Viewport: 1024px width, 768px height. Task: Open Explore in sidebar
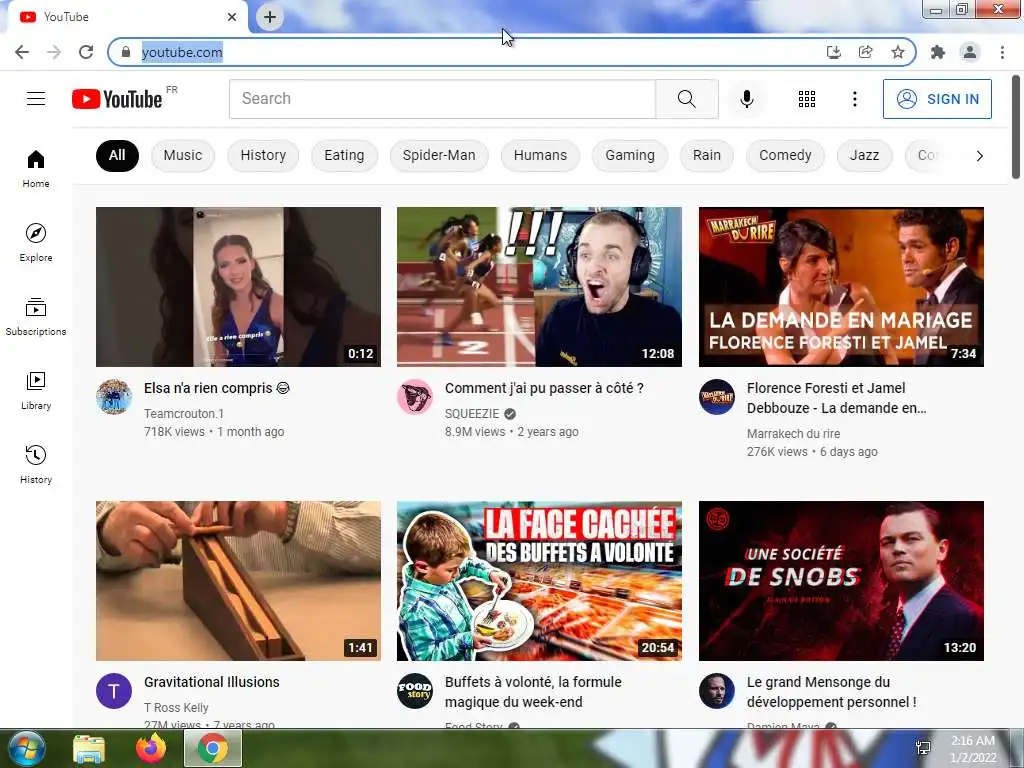36,242
